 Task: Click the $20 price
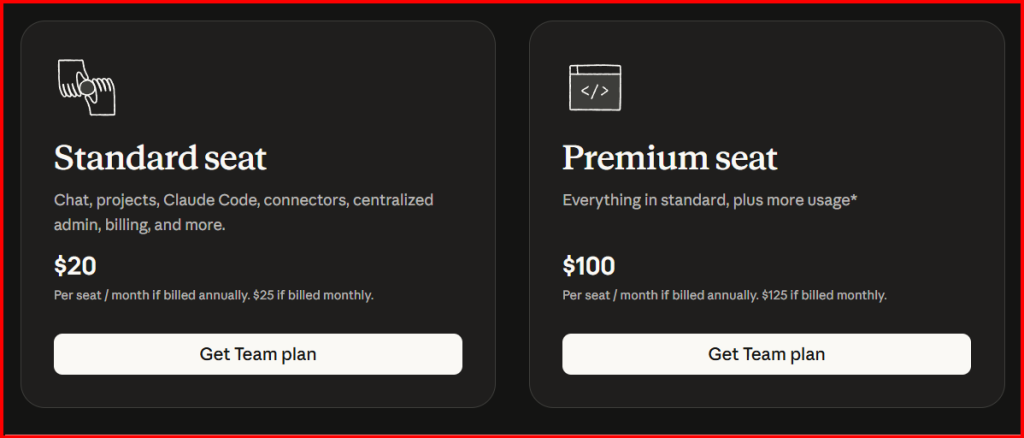point(75,266)
